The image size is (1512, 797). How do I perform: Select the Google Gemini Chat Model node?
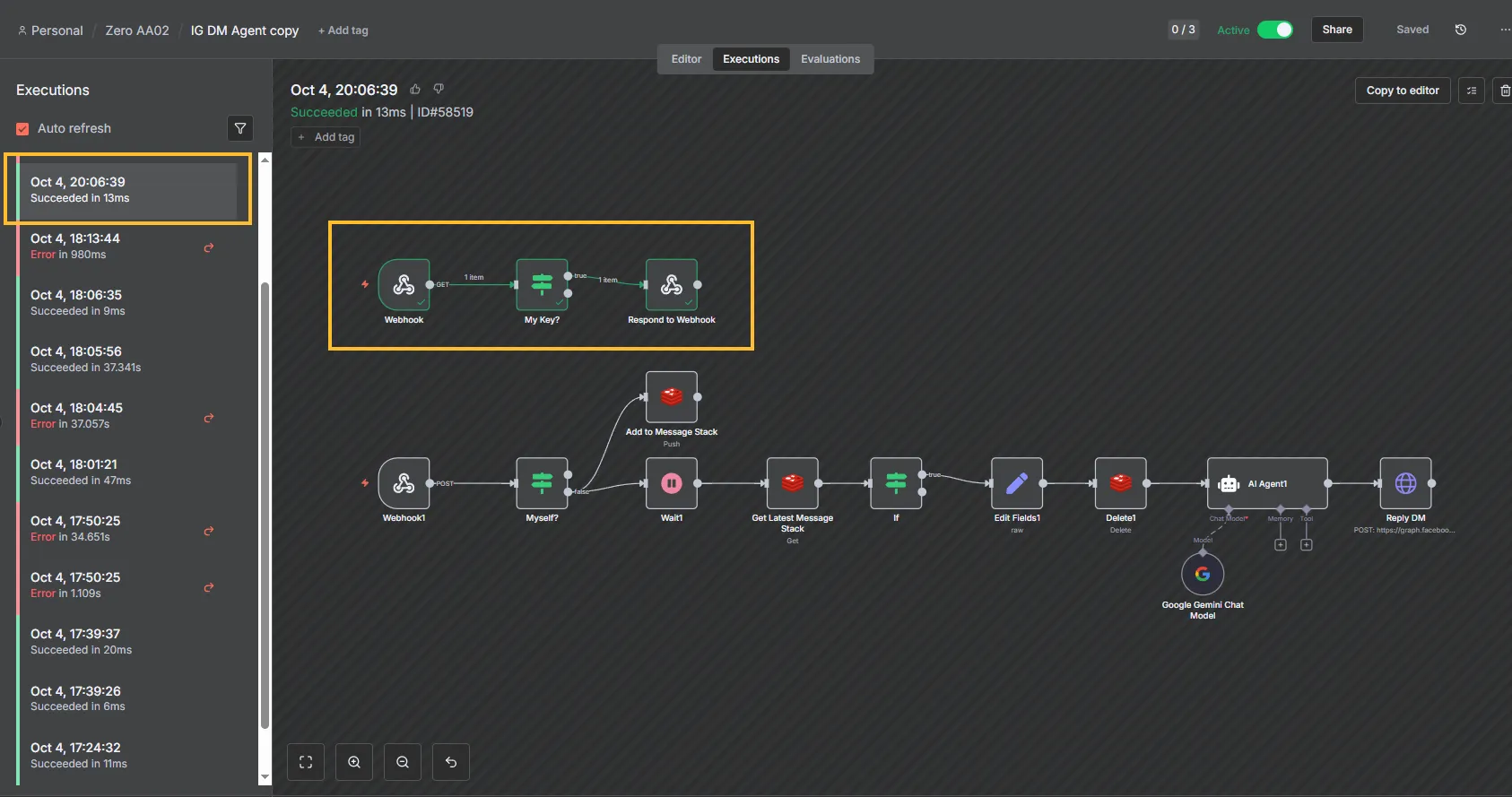(x=1203, y=574)
